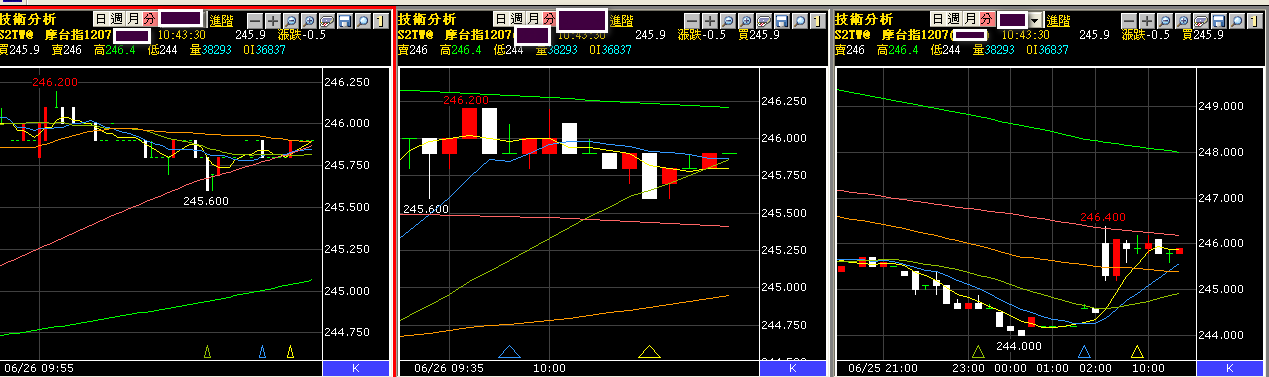Switch middle chart to weekly (週) period
Screen dimensions: 1269x377
tap(517, 19)
